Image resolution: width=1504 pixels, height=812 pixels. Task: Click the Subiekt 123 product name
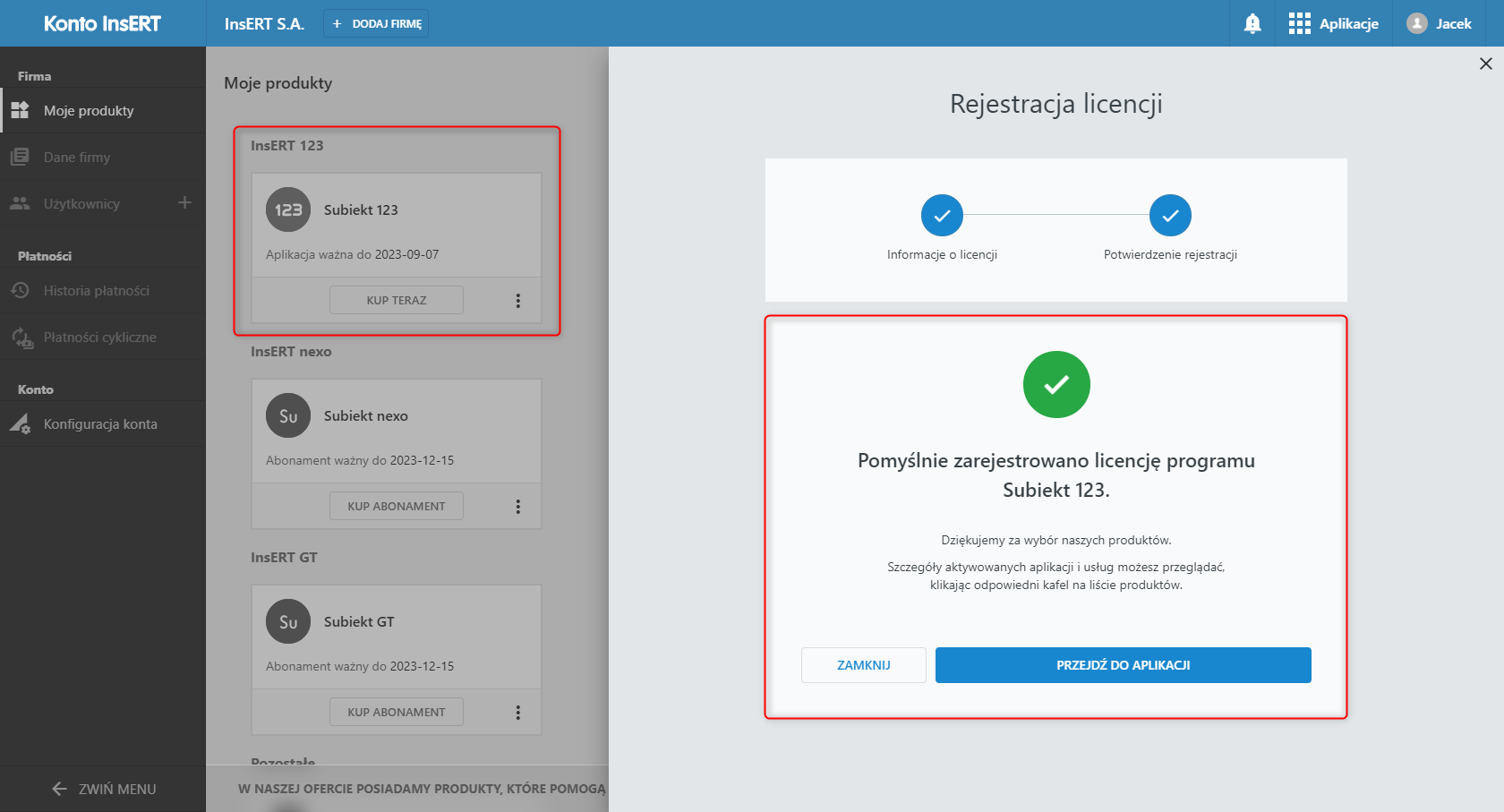pyautogui.click(x=361, y=209)
